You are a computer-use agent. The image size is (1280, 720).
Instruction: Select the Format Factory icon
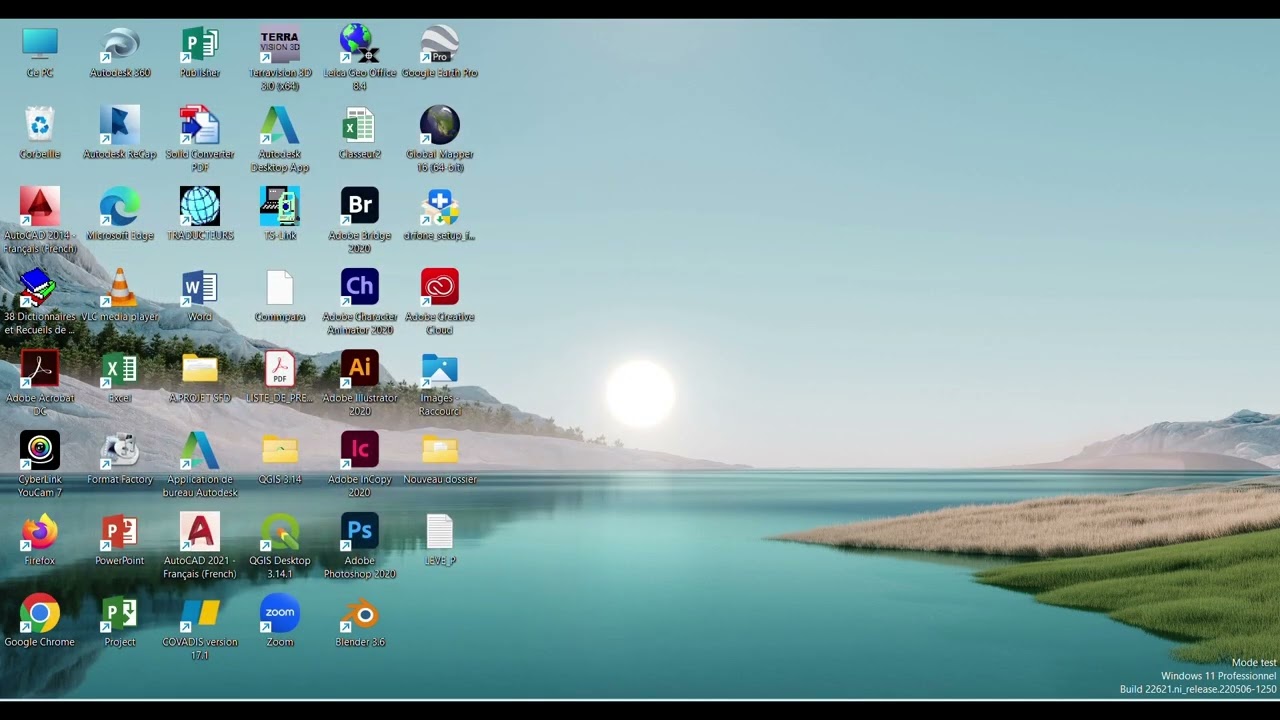tap(120, 450)
